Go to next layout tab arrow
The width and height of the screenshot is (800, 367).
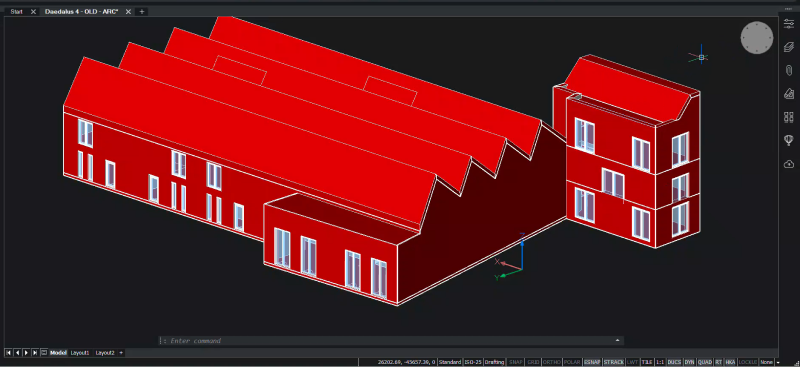point(26,353)
